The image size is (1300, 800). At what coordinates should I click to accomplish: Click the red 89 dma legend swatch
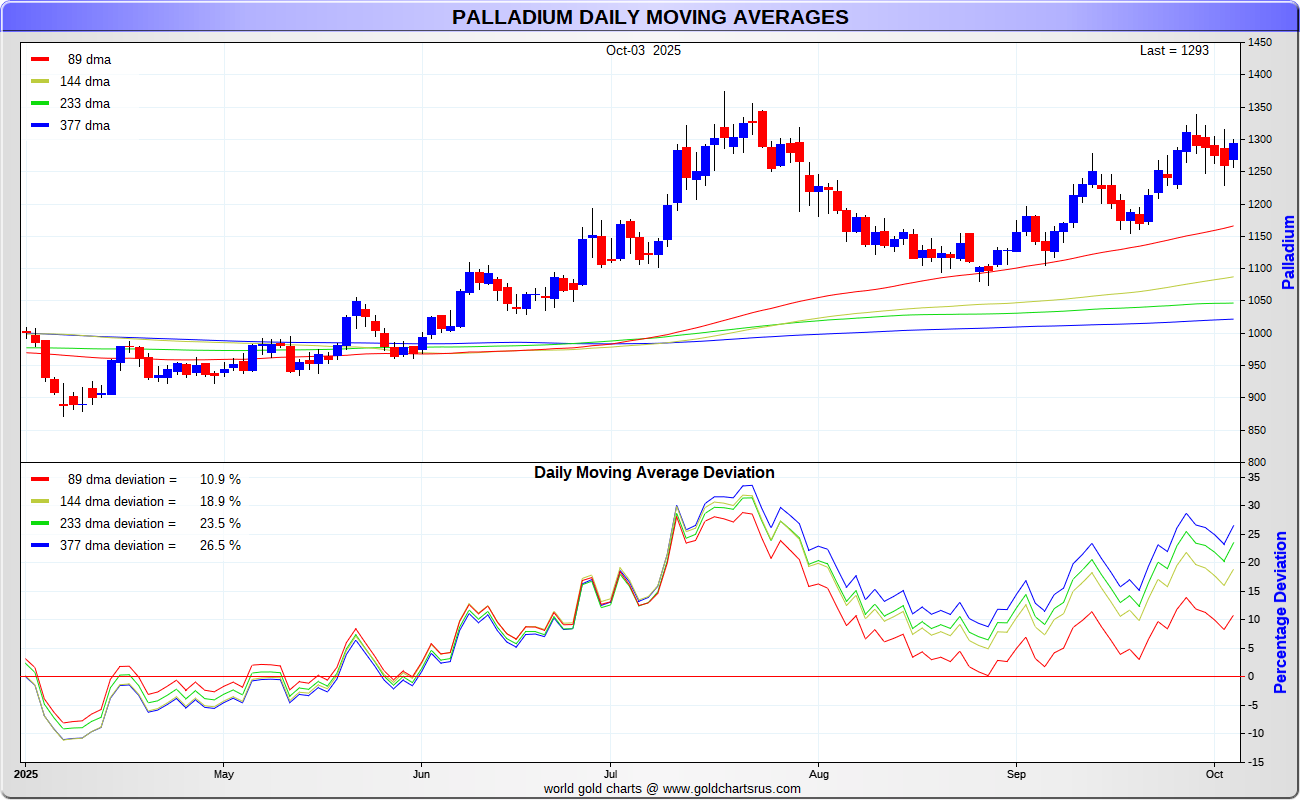click(40, 59)
